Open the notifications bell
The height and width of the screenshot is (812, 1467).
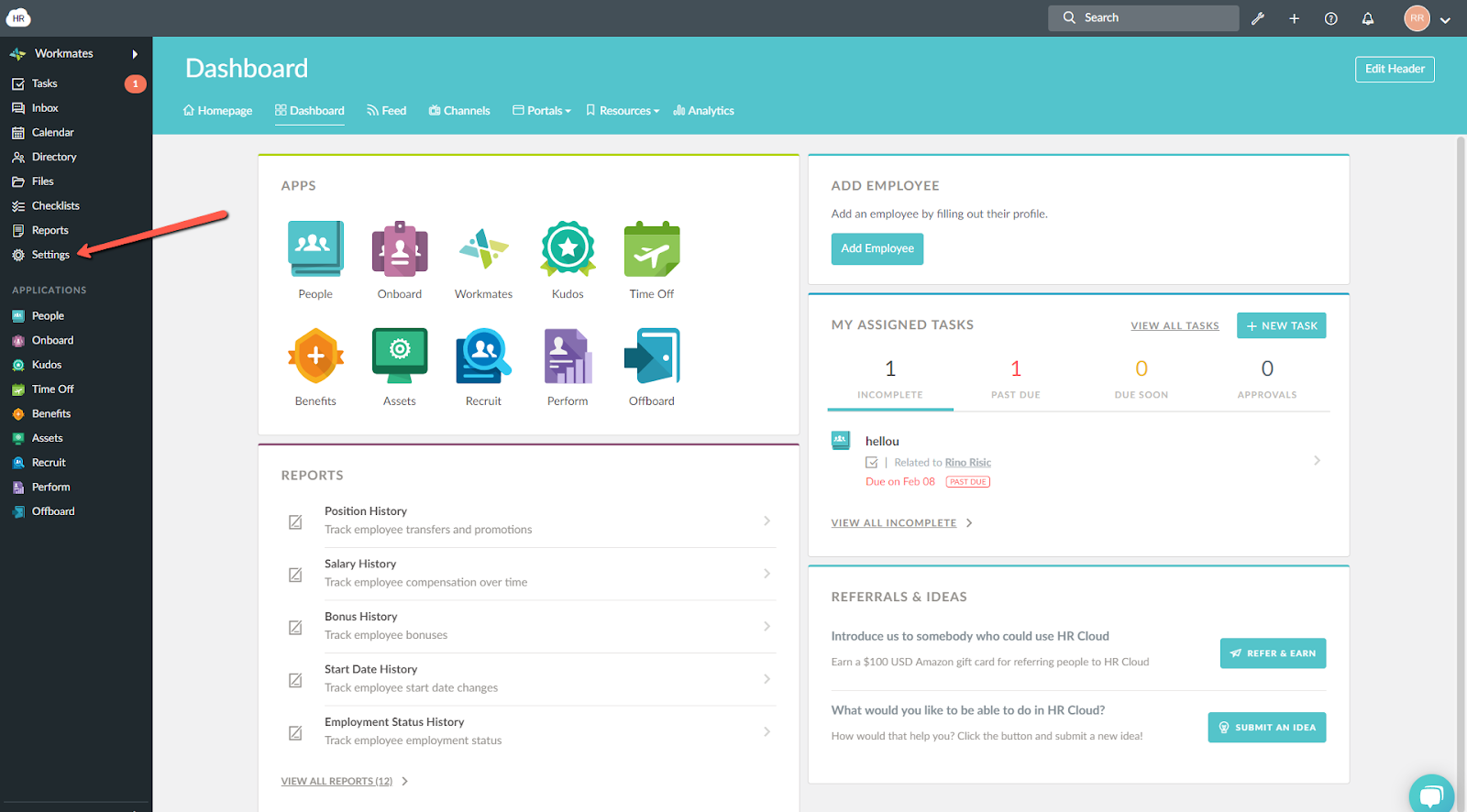[x=1368, y=18]
